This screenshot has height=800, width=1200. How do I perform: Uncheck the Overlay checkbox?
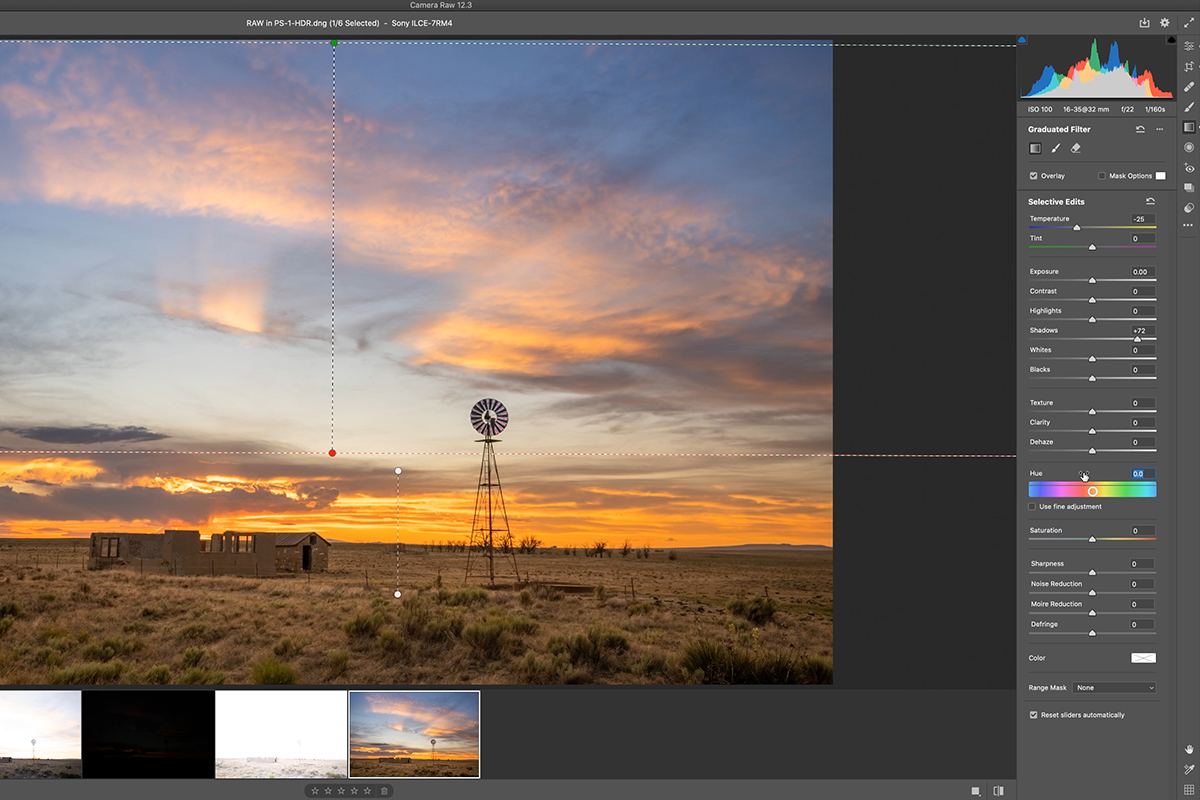pyautogui.click(x=1034, y=175)
